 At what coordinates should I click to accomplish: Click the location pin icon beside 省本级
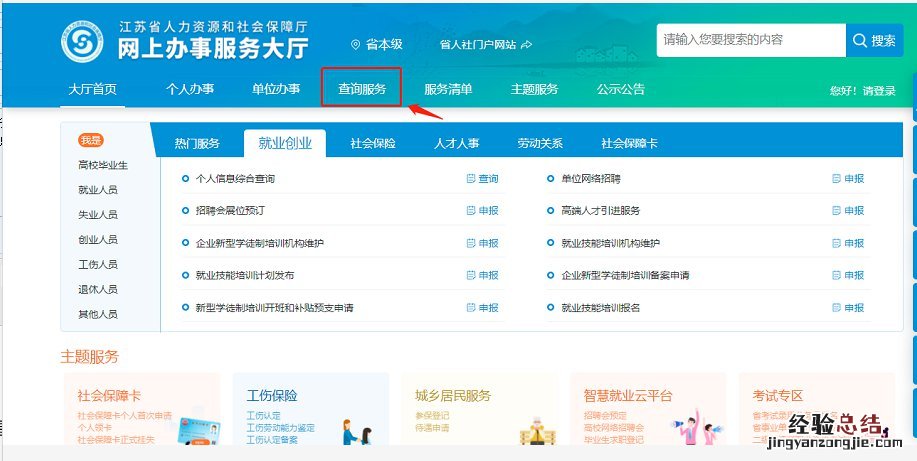(x=355, y=45)
